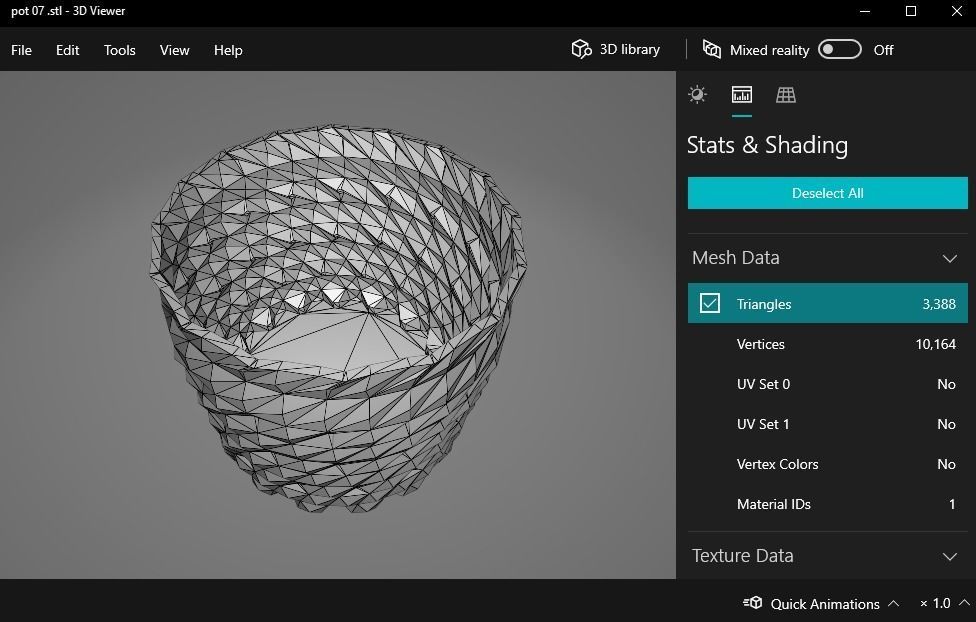The image size is (976, 622).
Task: Open the 3D library label
Action: click(629, 49)
